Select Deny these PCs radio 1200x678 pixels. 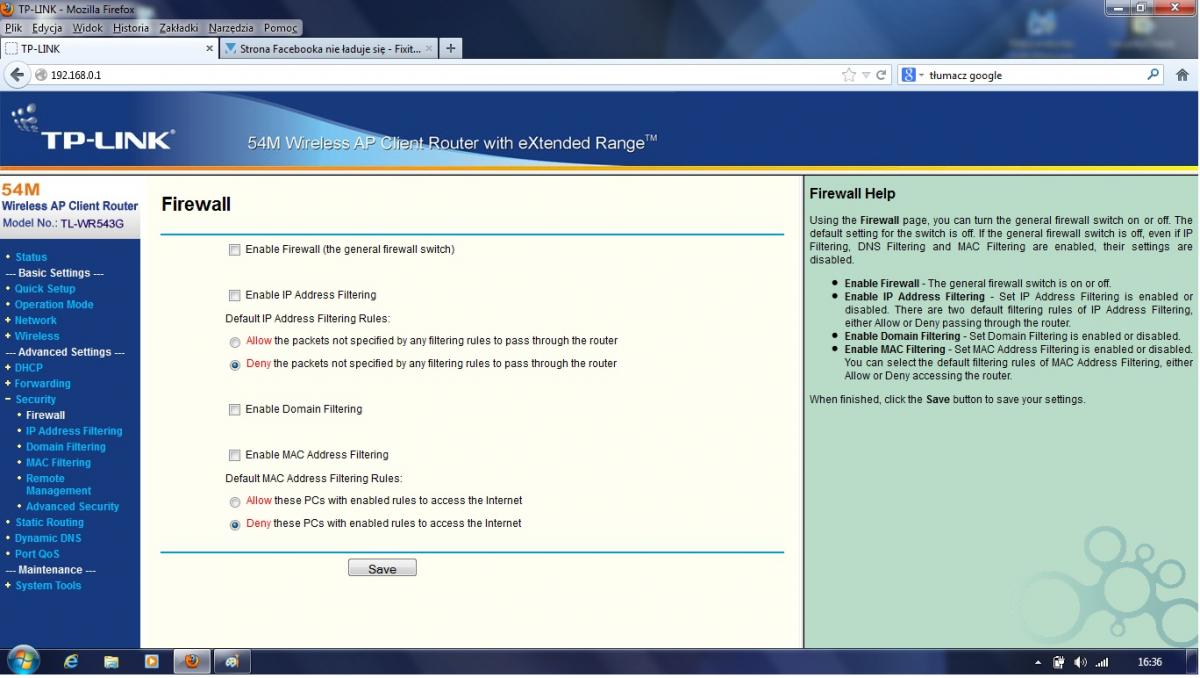click(235, 525)
